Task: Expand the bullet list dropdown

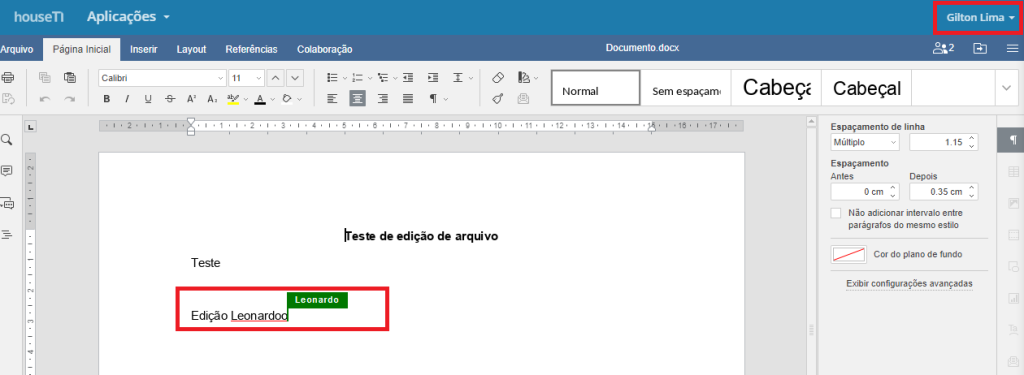Action: [344, 78]
